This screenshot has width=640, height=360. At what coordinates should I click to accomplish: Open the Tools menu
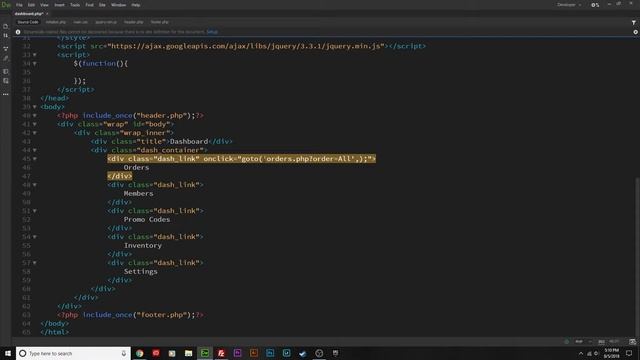[75, 5]
